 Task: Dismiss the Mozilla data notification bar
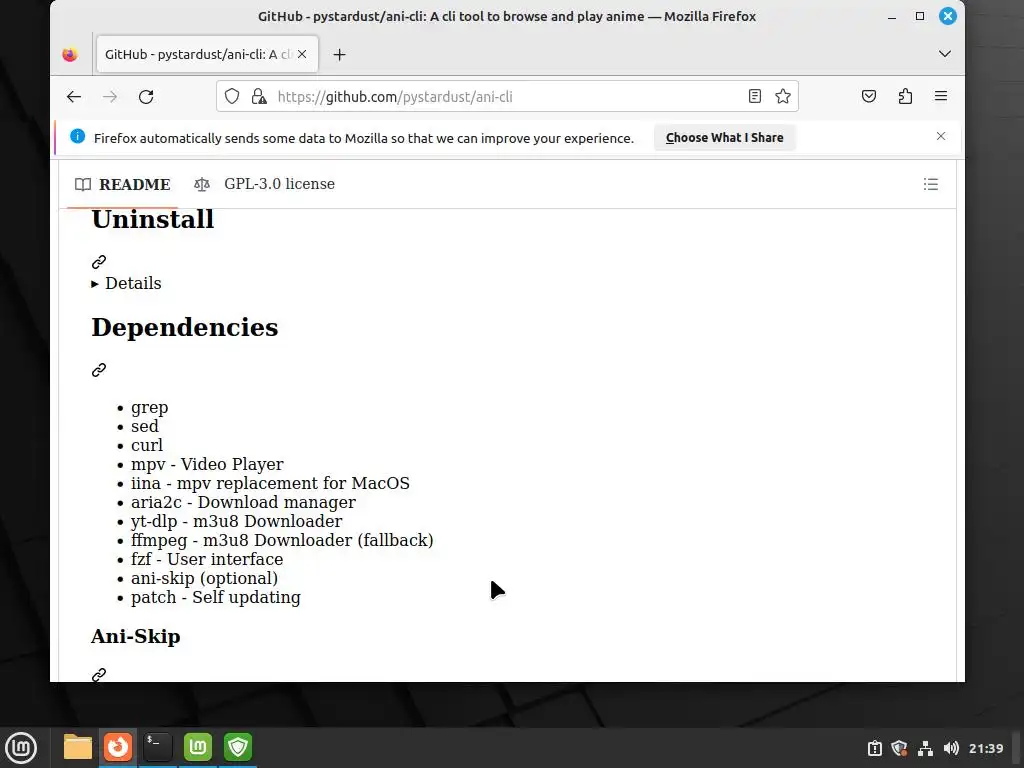click(x=940, y=136)
